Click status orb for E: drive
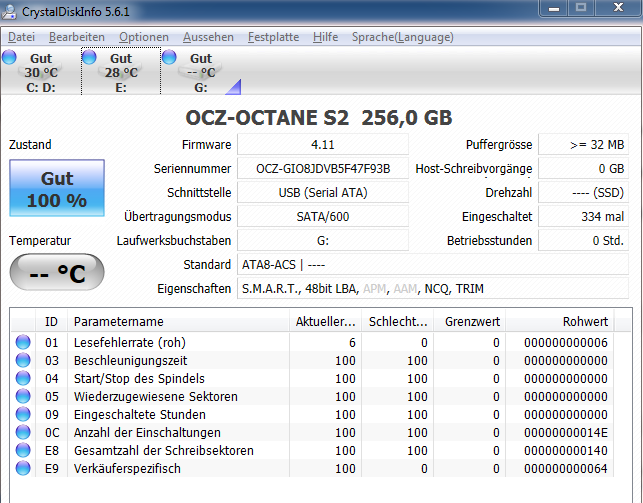Screen dimensions: 643x503 coord(89,57)
